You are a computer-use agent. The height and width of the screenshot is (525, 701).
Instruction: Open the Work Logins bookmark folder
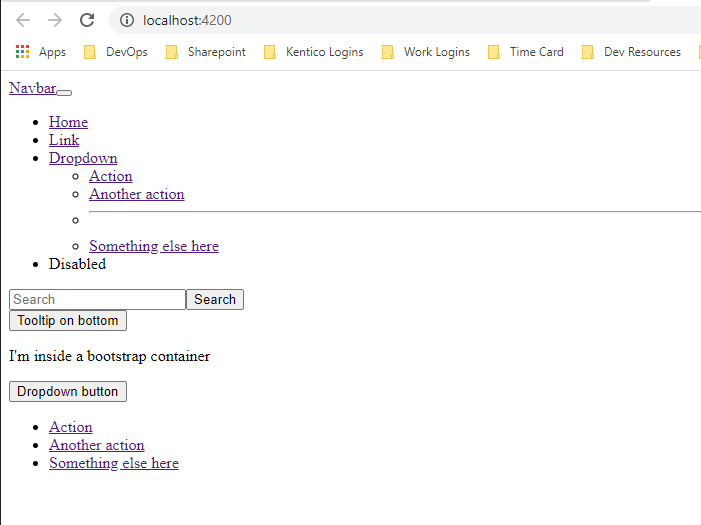pyautogui.click(x=426, y=52)
